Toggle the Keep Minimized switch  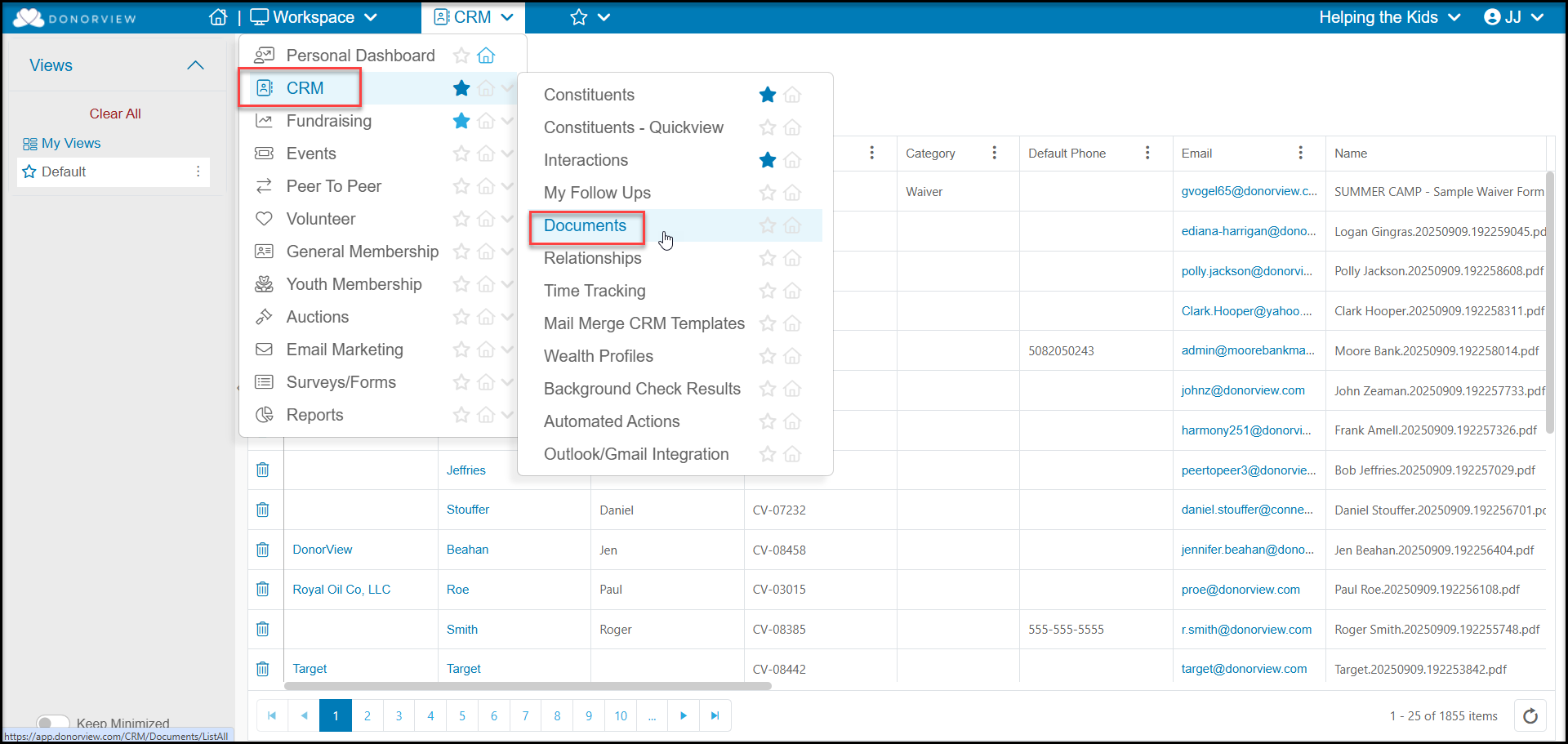pyautogui.click(x=53, y=723)
